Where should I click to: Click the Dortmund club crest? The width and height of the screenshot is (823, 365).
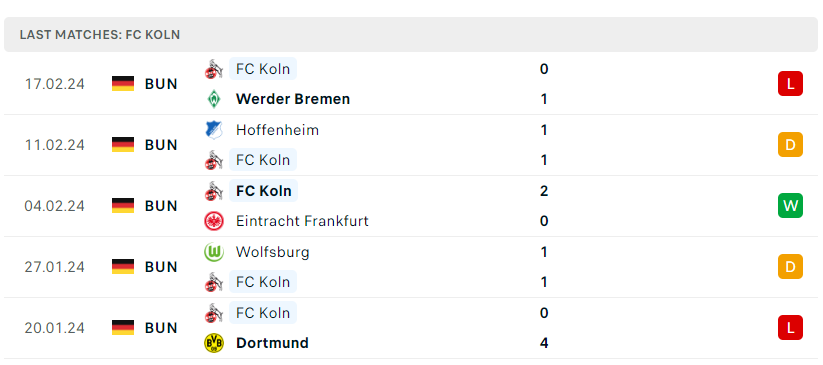point(214,343)
